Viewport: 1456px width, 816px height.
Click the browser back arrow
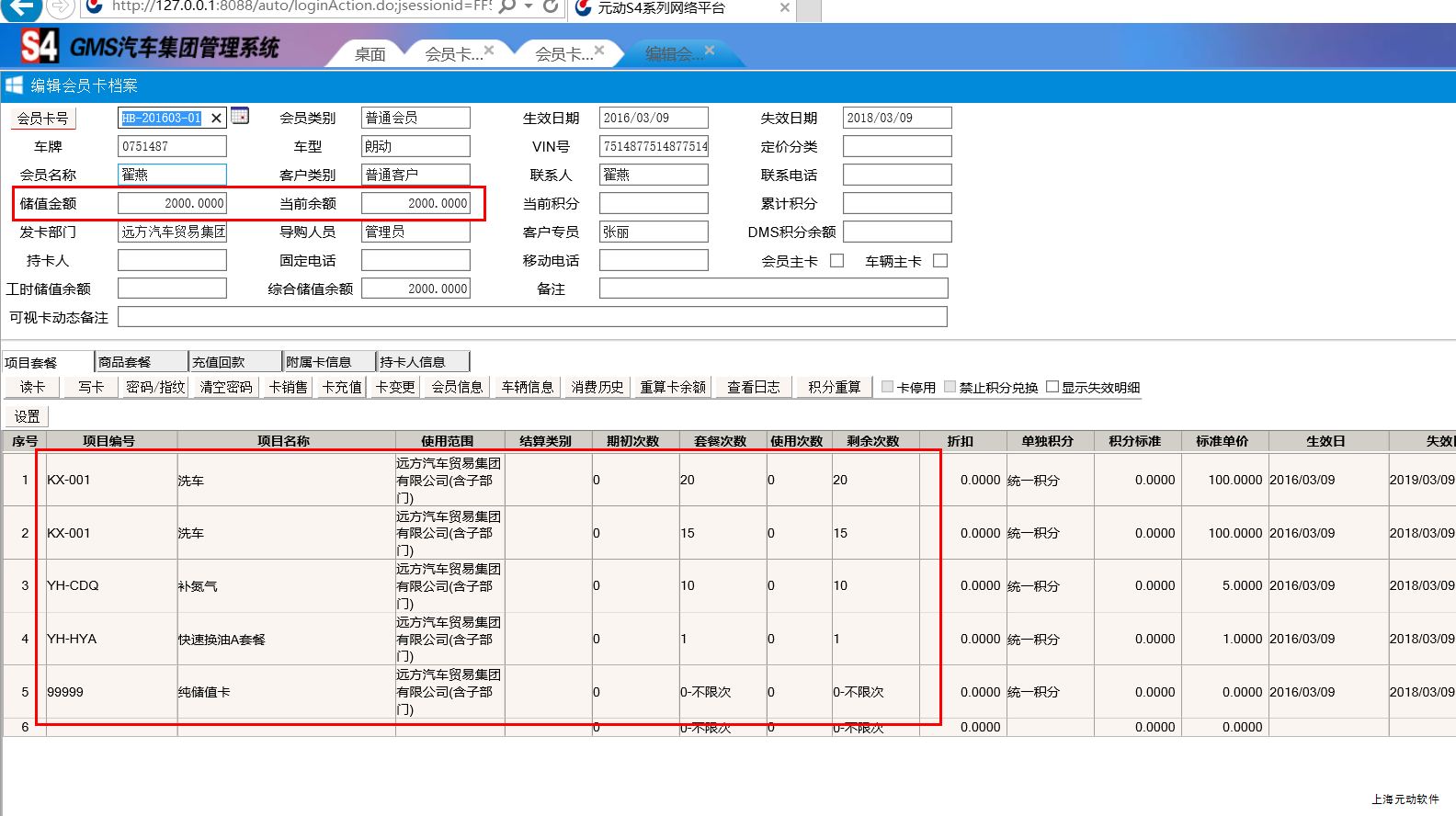[x=22, y=8]
